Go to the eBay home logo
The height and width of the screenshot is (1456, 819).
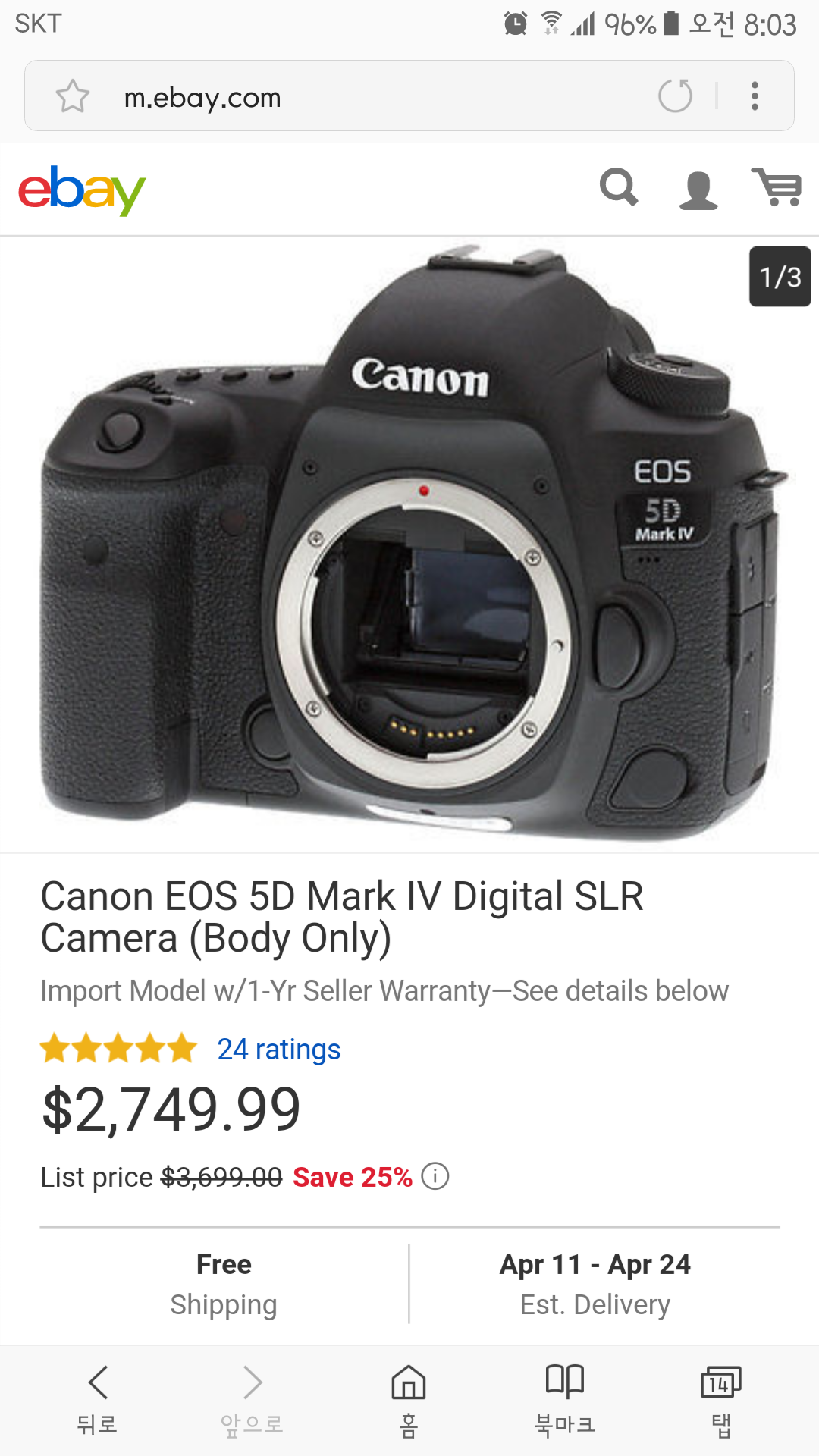[82, 190]
